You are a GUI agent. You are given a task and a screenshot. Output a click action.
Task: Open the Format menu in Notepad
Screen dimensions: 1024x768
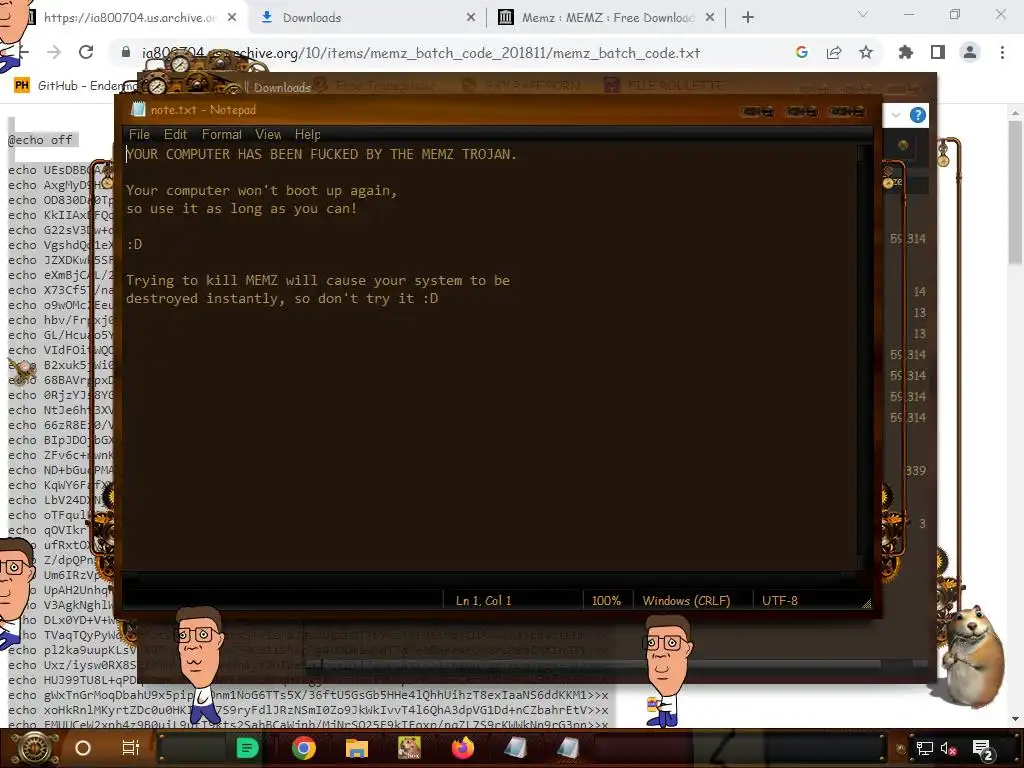point(221,135)
